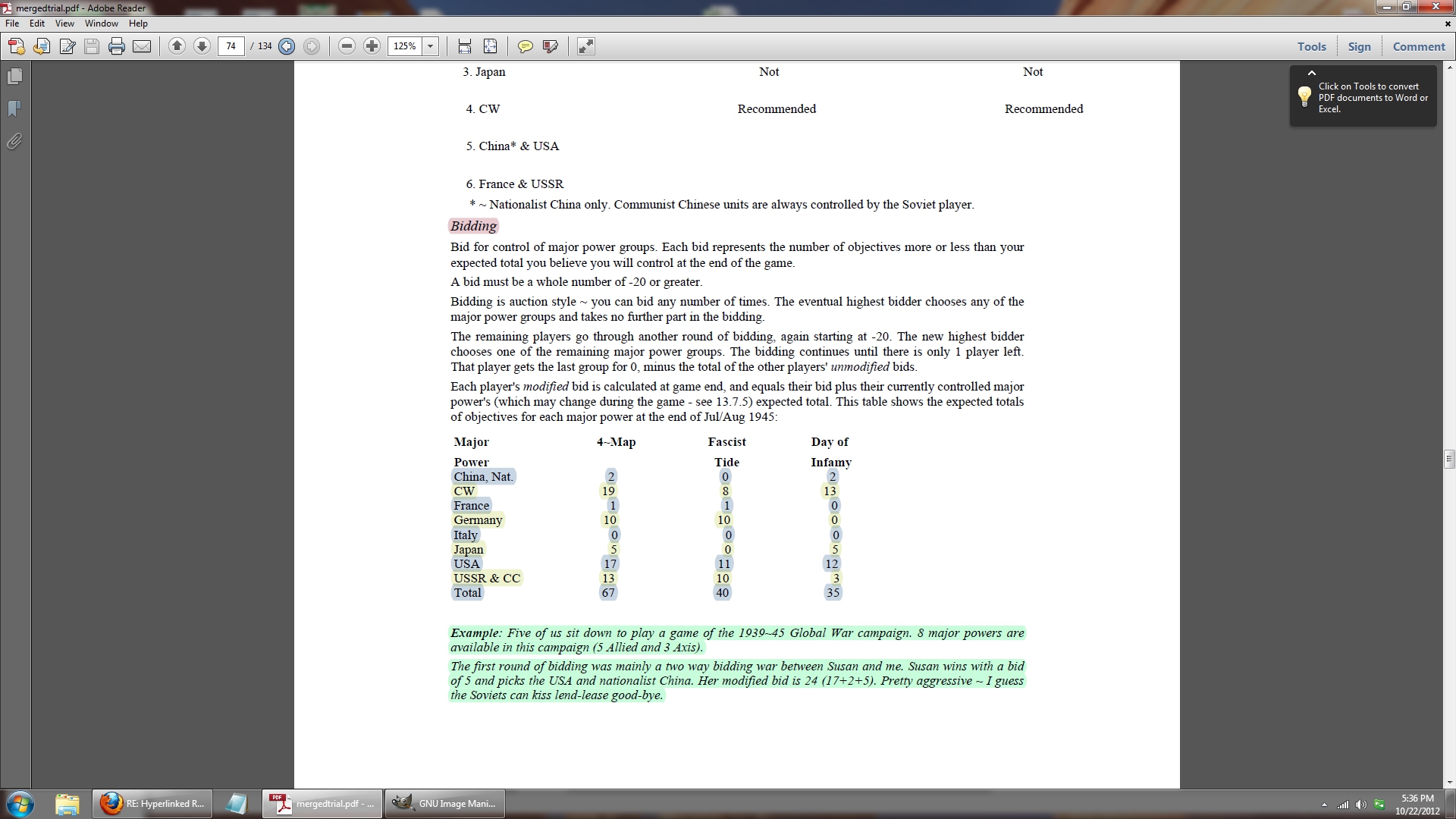The width and height of the screenshot is (1456, 819).
Task: Show the bookmarks panel in the sidebar
Action: tap(14, 109)
